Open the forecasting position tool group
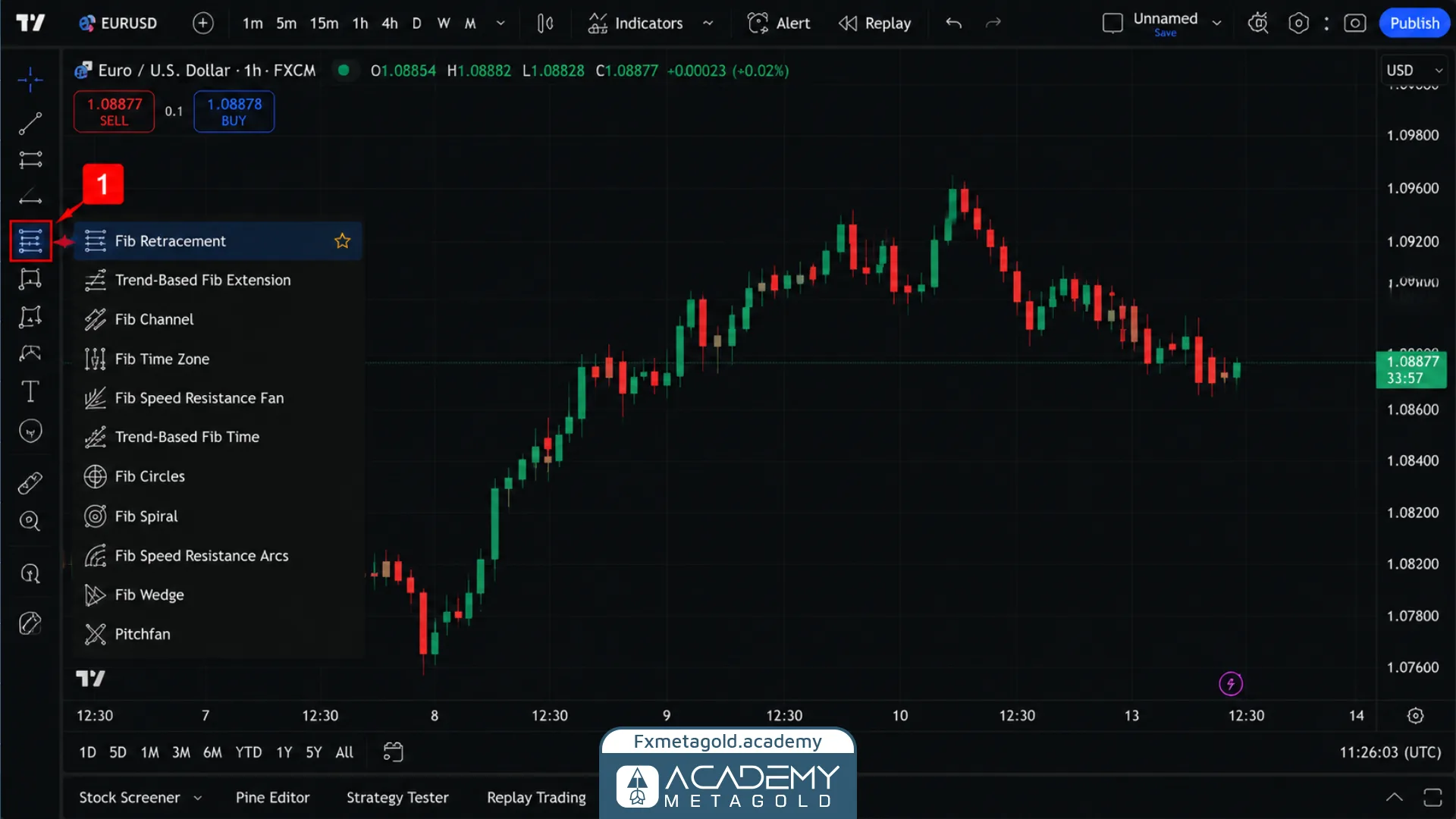The width and height of the screenshot is (1456, 819). coord(30,315)
